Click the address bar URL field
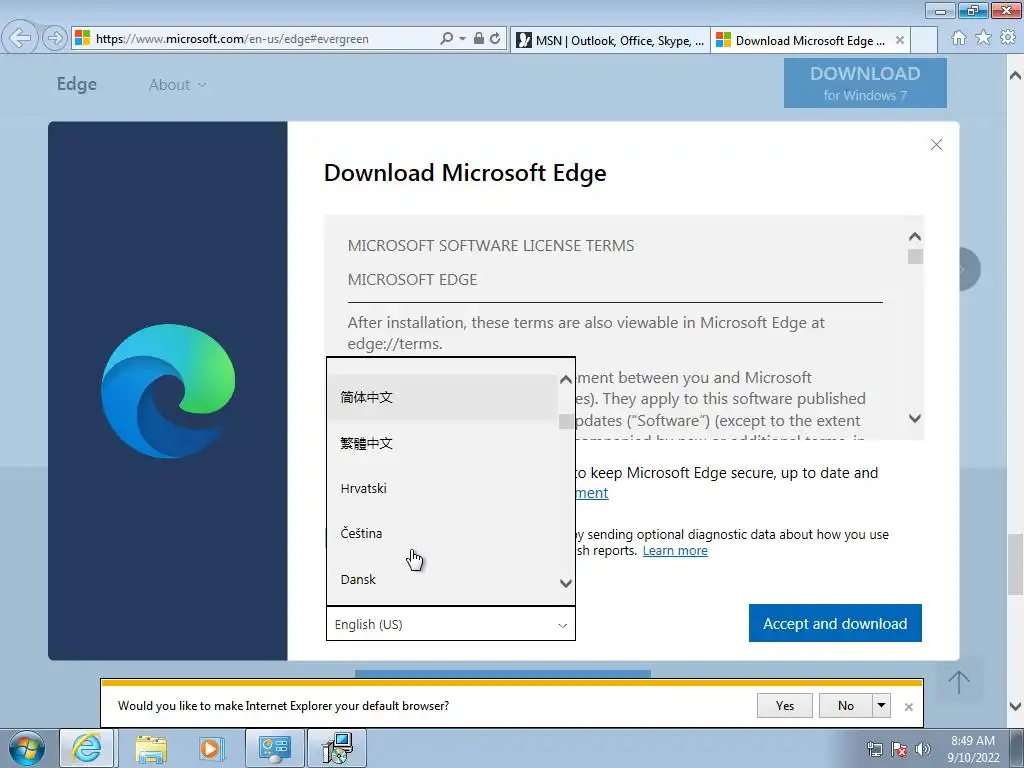The height and width of the screenshot is (768, 1024). [x=264, y=39]
